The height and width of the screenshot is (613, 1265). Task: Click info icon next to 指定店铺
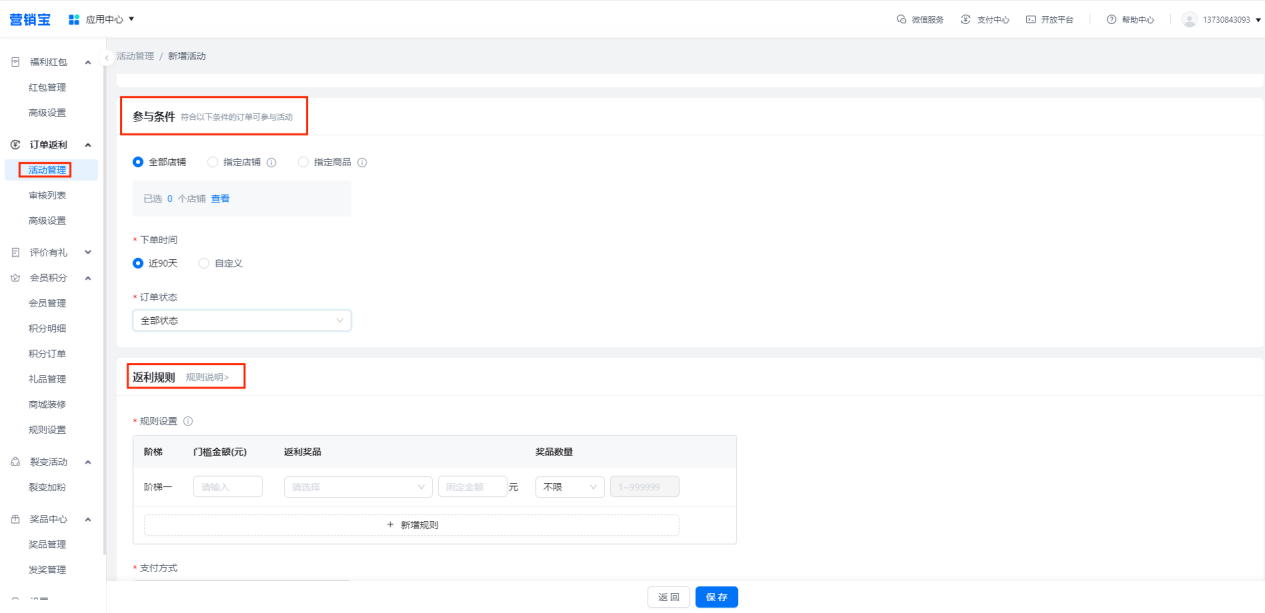click(271, 162)
